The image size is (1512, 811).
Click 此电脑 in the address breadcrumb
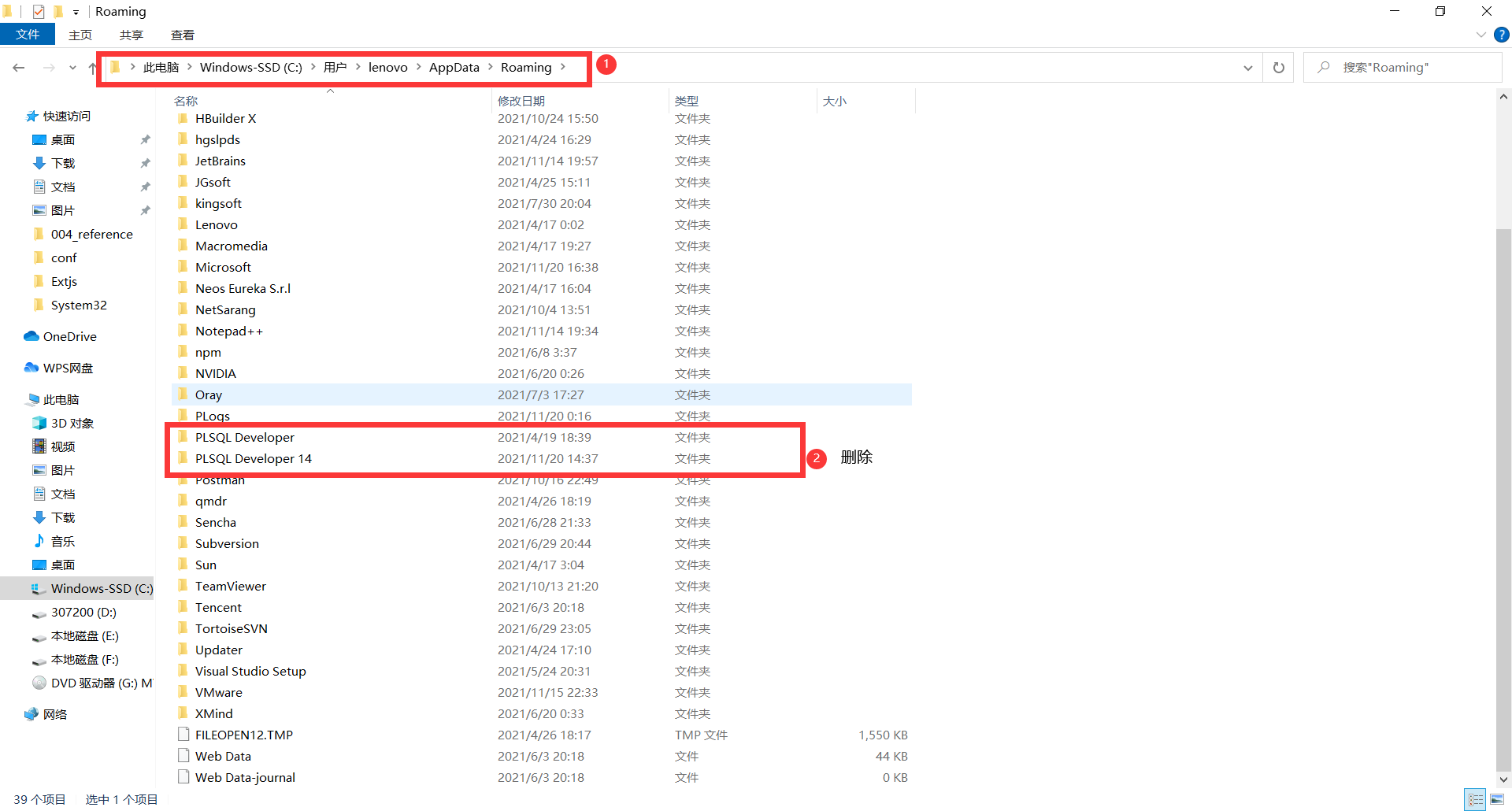(161, 68)
